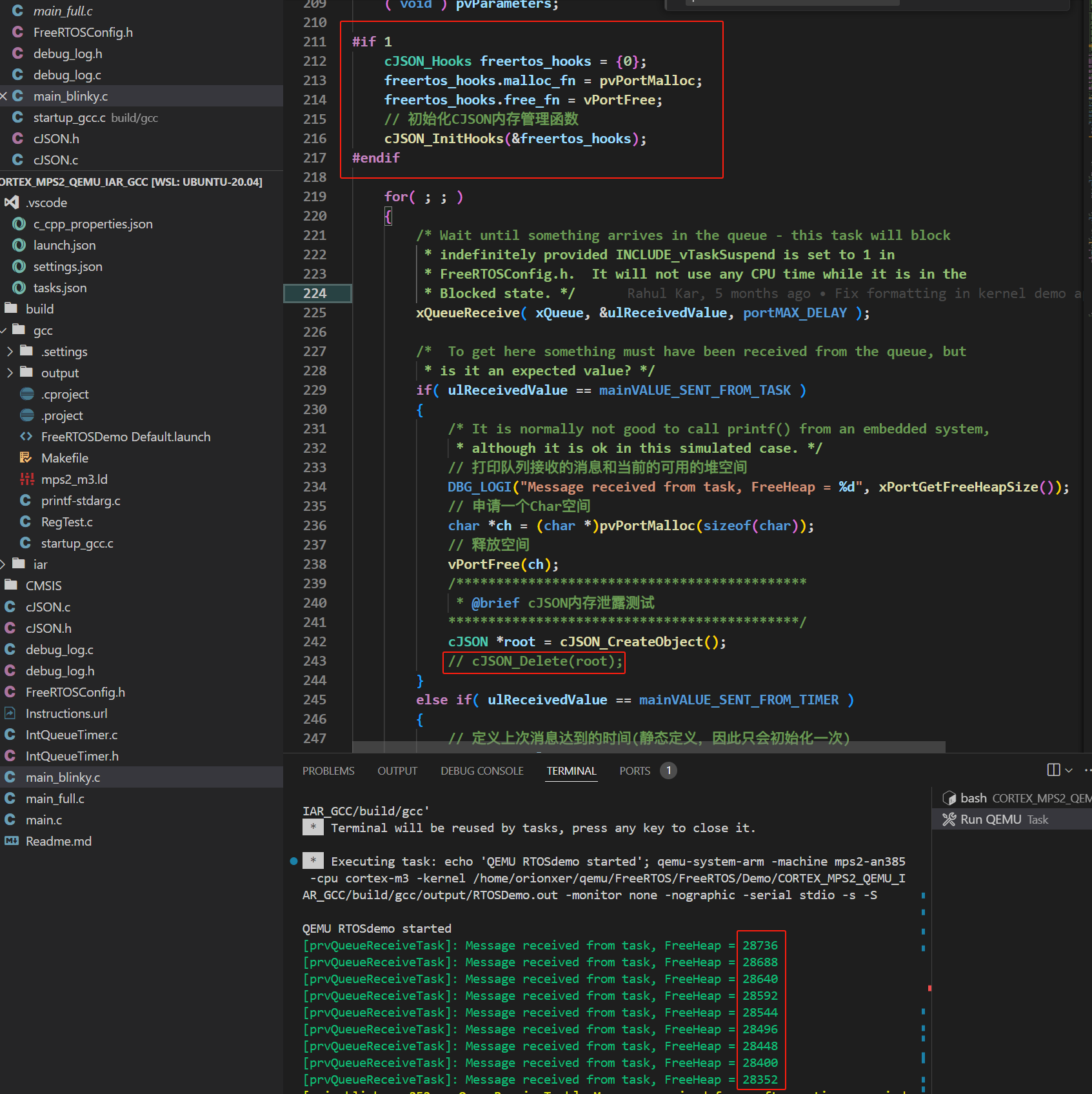Open IntQueueTimer.c file
The width and height of the screenshot is (1092, 1094).
[72, 735]
